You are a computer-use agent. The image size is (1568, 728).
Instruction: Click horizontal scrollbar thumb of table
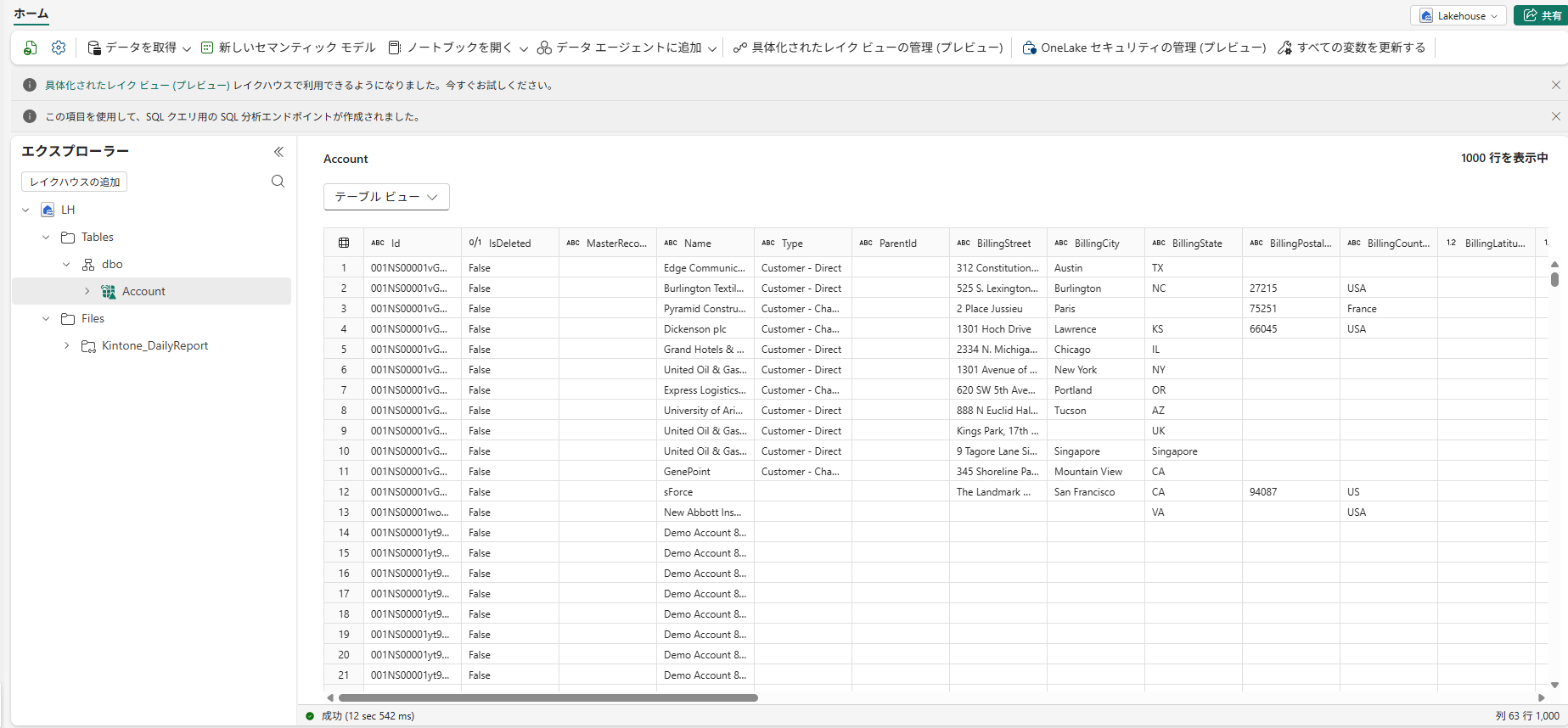548,697
